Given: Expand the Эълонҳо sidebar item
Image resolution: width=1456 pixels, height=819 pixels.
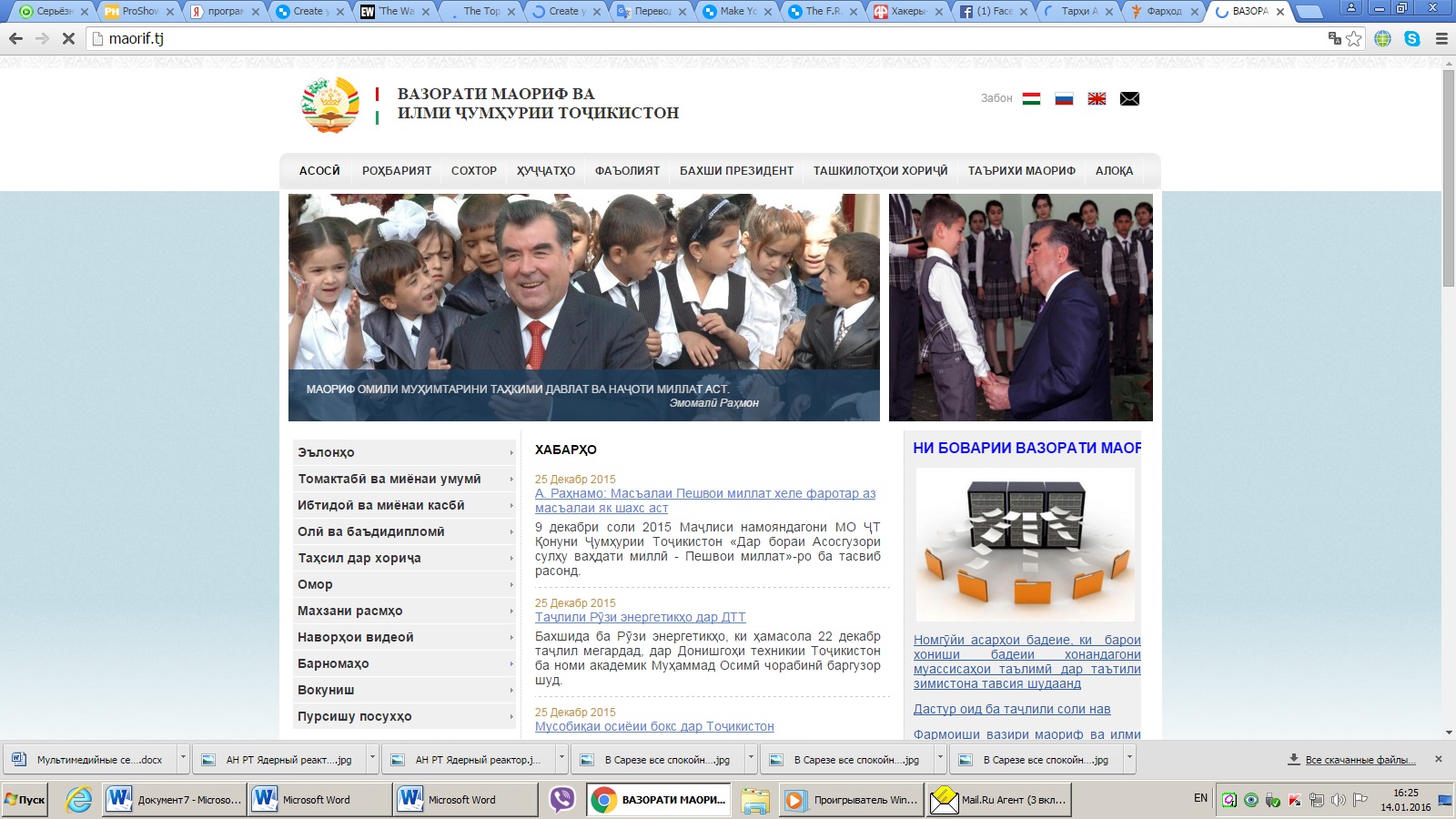Looking at the screenshot, I should [x=405, y=452].
